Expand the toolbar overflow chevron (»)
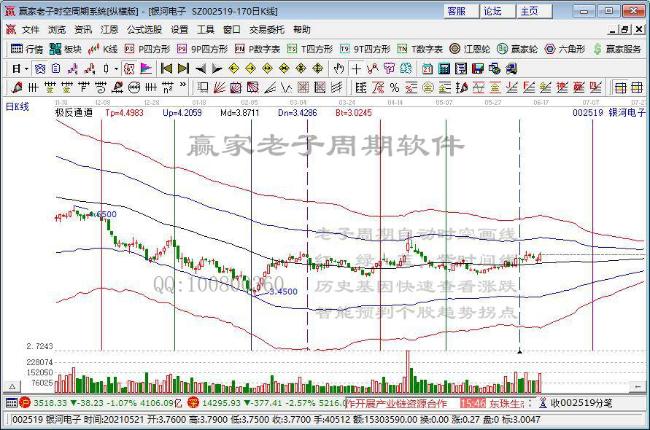This screenshot has width=650, height=430. (183, 85)
